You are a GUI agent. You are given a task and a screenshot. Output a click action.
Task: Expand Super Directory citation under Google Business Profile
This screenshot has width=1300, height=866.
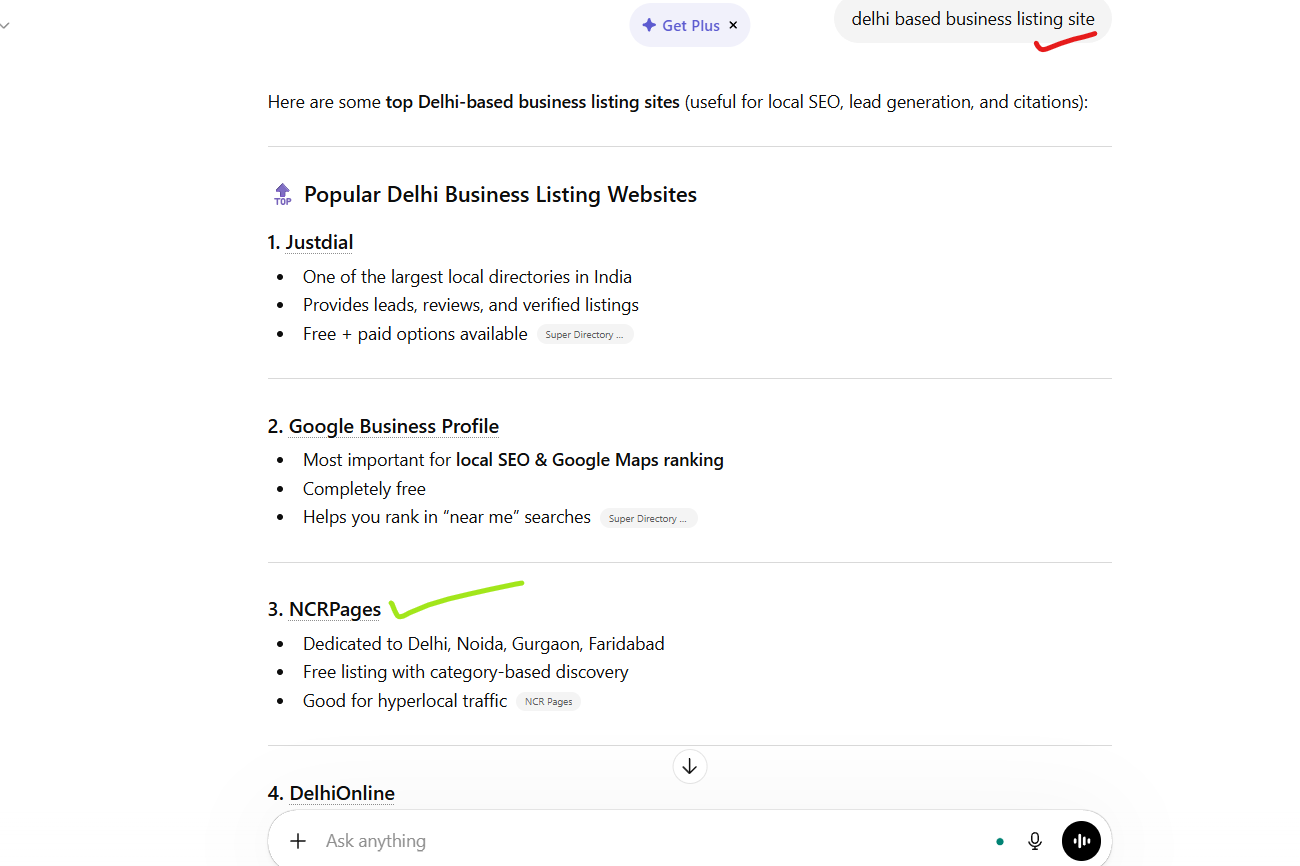click(x=648, y=519)
